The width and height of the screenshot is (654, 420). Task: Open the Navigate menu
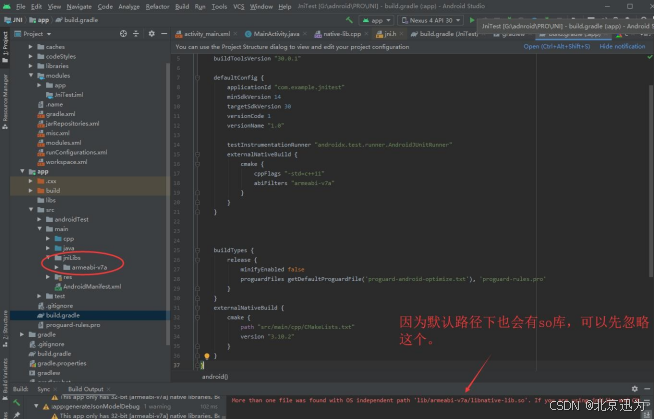tap(79, 6)
